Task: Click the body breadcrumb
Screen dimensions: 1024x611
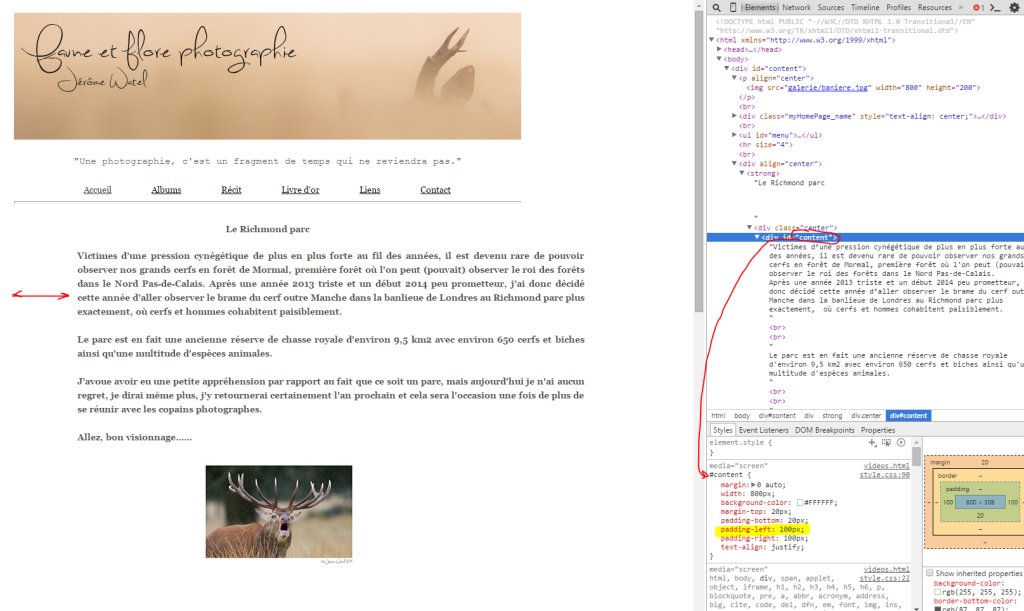Action: coord(742,416)
